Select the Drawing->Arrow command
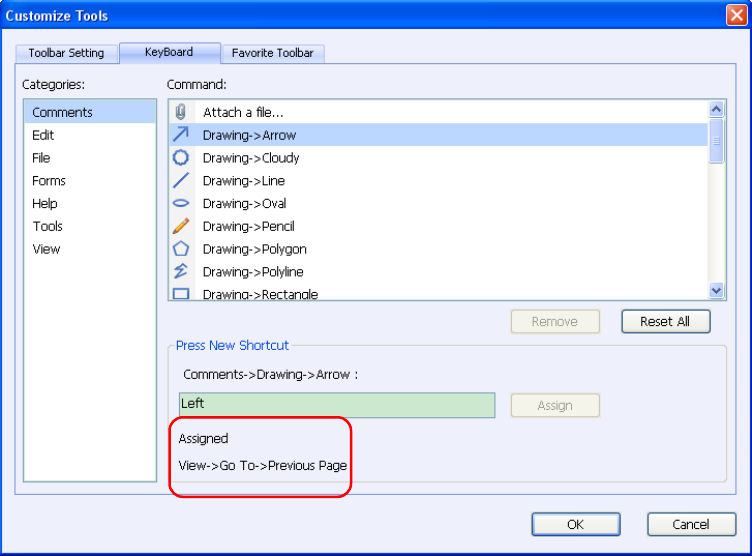Screen dimensions: 752x556 coord(438,135)
